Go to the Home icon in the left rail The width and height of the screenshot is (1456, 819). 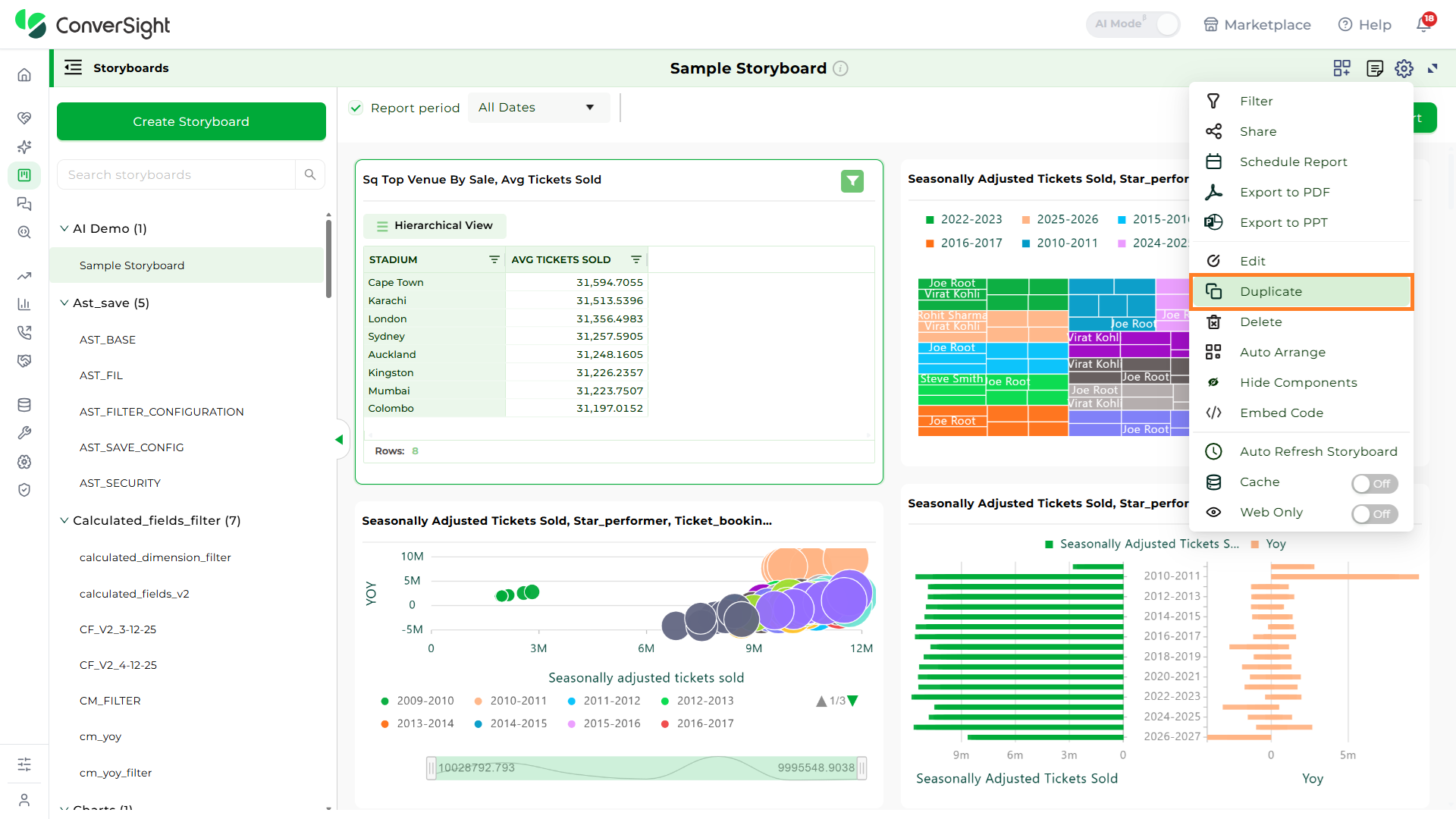coord(24,74)
